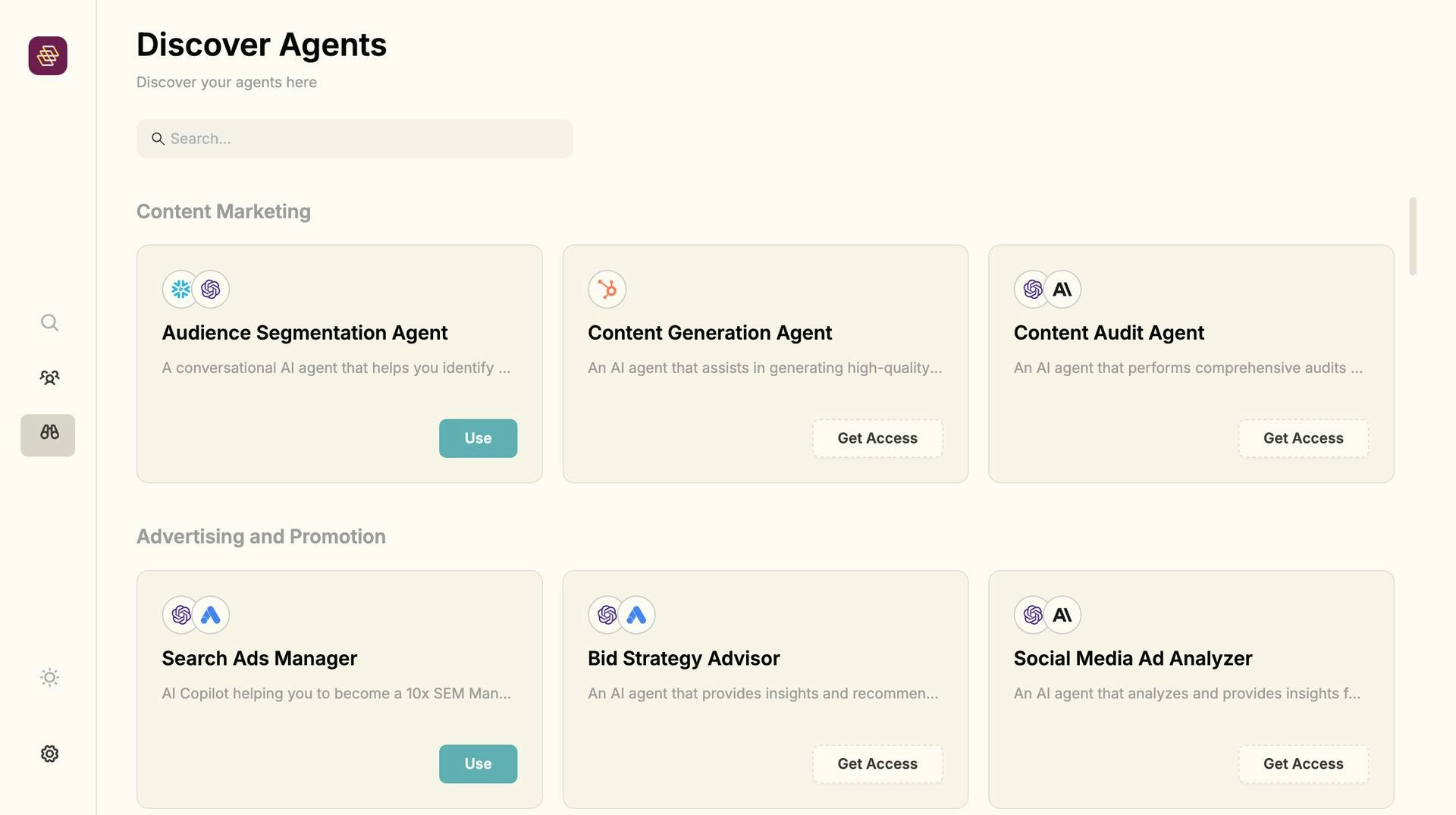Click the search magnifier icon in sidebar
This screenshot has height=815, width=1456.
(x=49, y=322)
